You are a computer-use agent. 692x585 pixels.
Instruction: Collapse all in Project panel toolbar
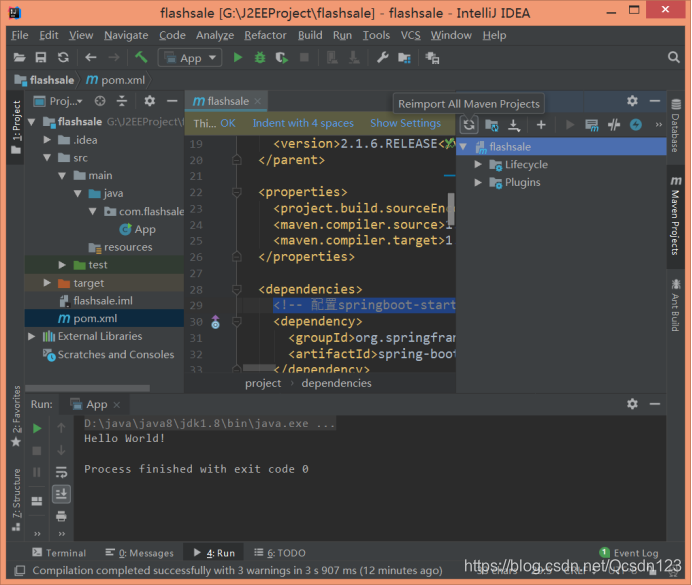point(122,101)
